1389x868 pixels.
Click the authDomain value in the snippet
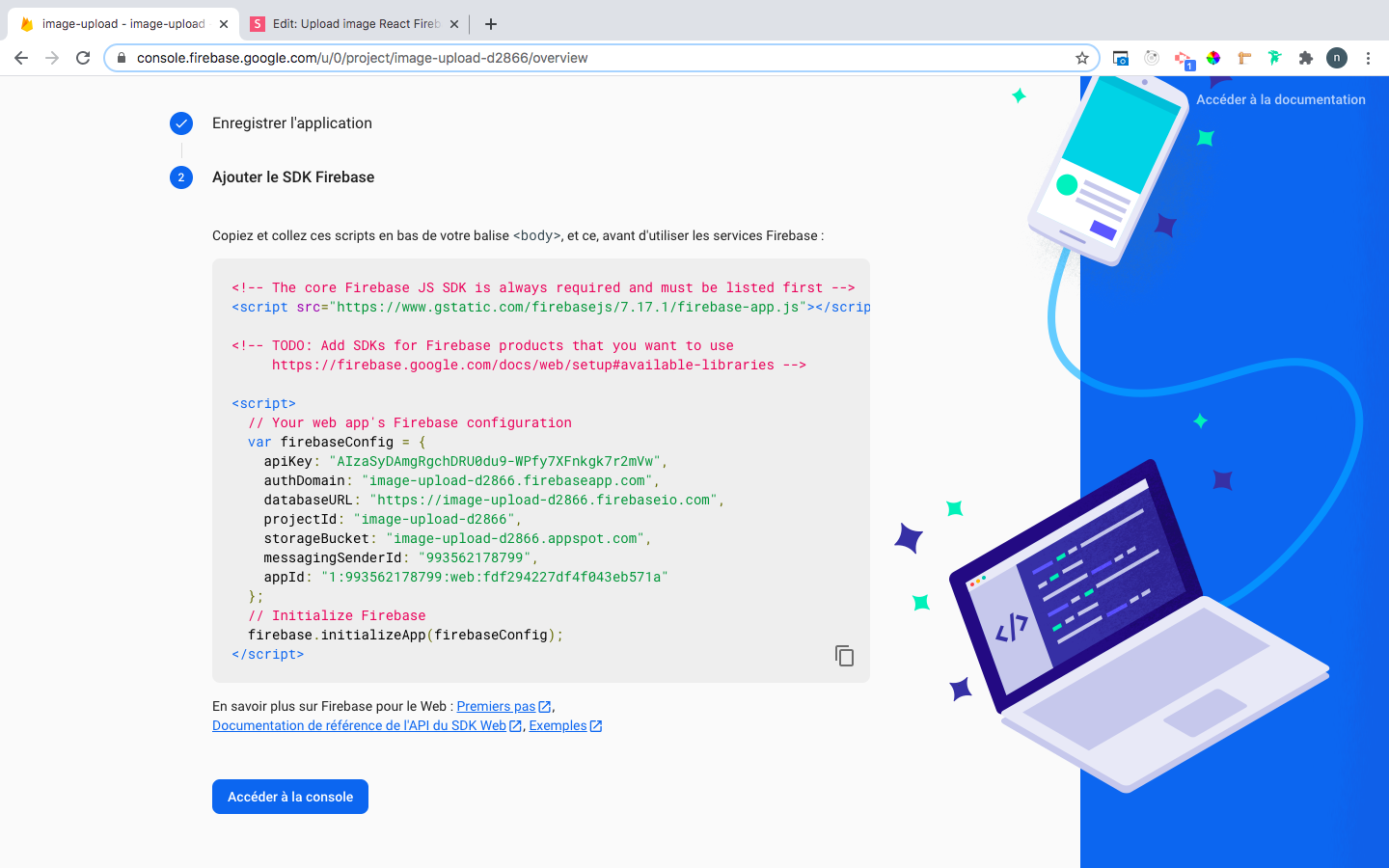[508, 480]
